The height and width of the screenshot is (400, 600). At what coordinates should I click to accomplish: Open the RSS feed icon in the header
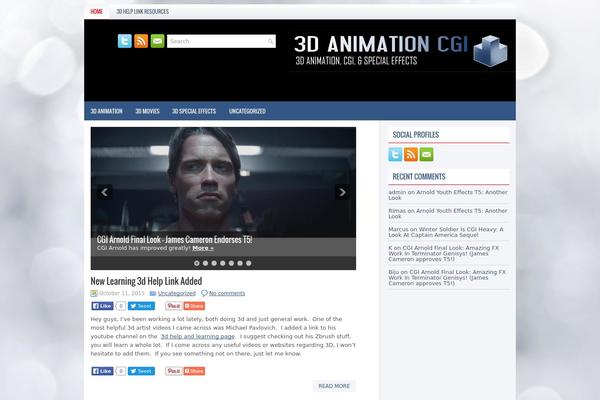point(141,41)
